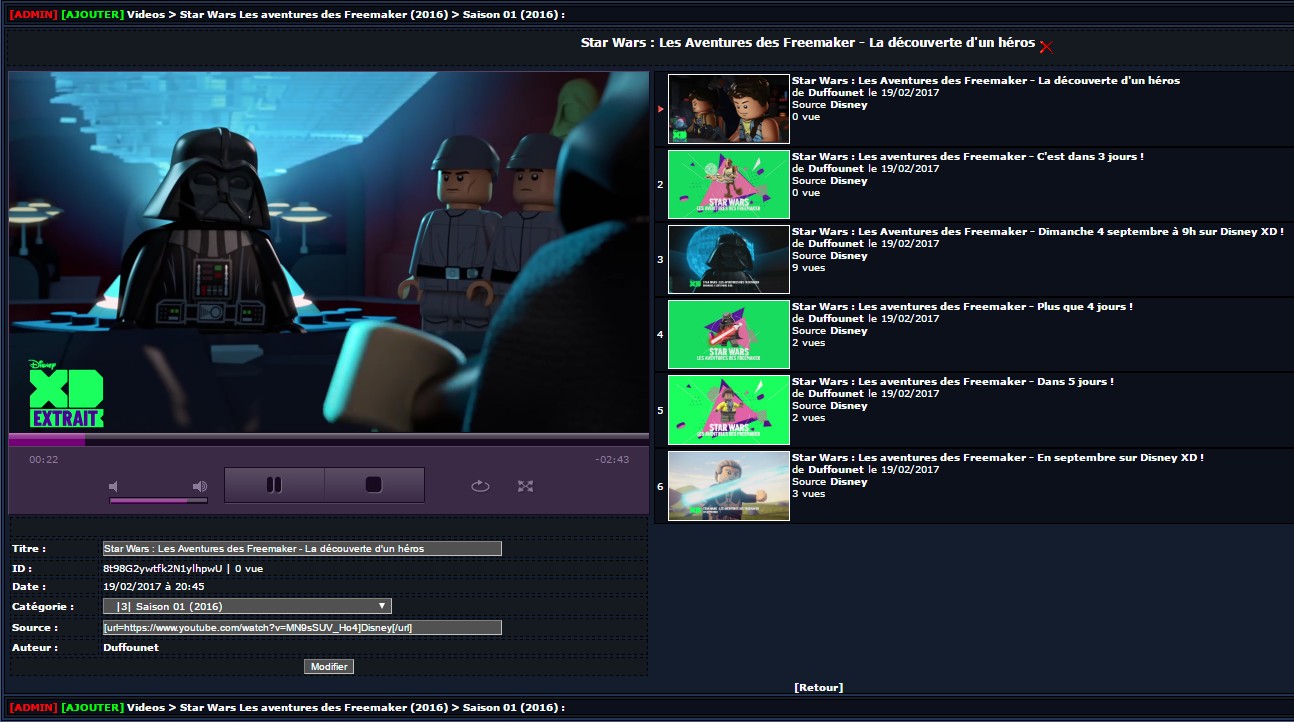Click the '9 vues' view count
Screen dimensions: 1294x722
[809, 267]
